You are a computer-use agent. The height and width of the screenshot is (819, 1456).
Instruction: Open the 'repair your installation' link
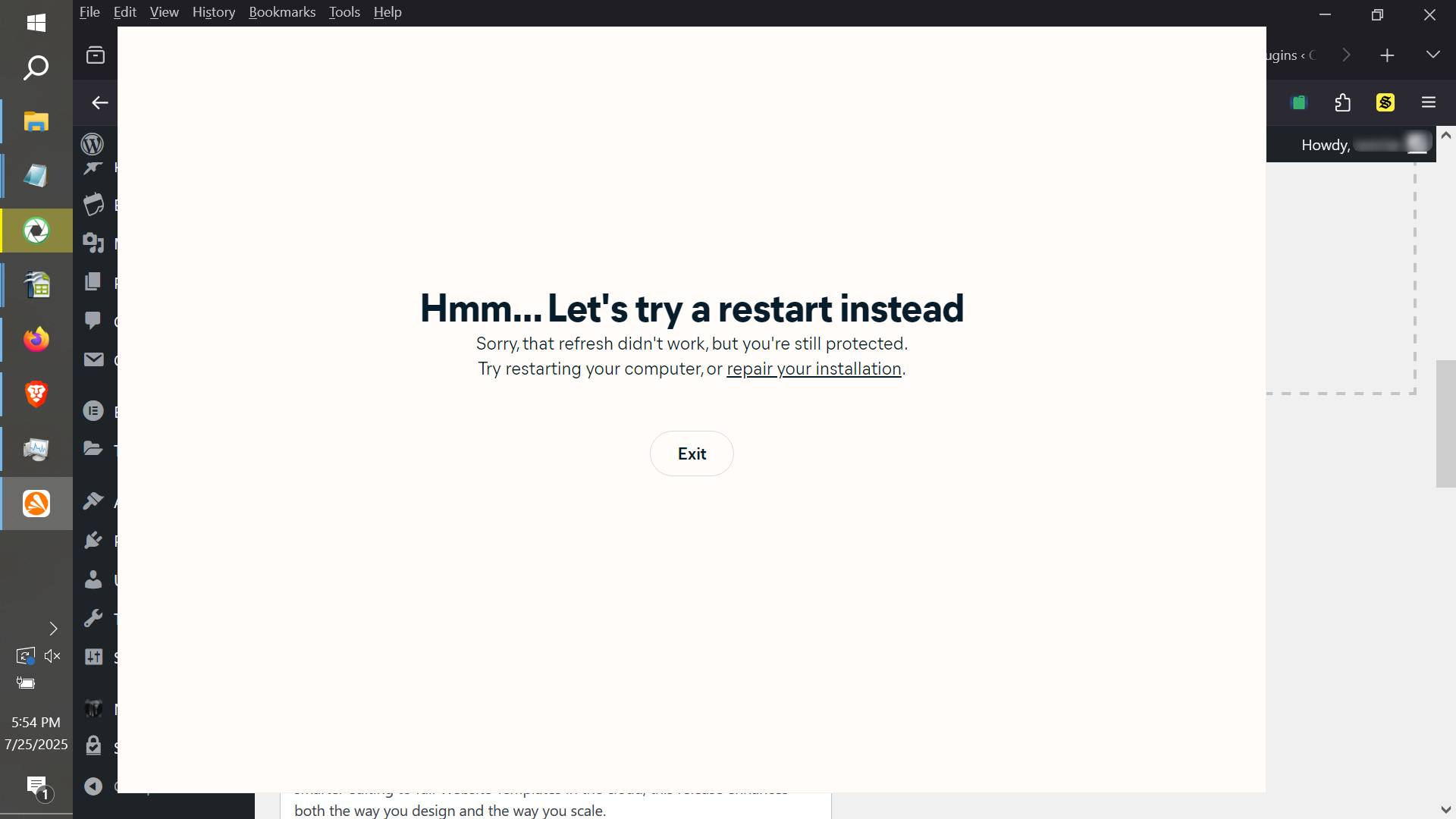pos(813,369)
